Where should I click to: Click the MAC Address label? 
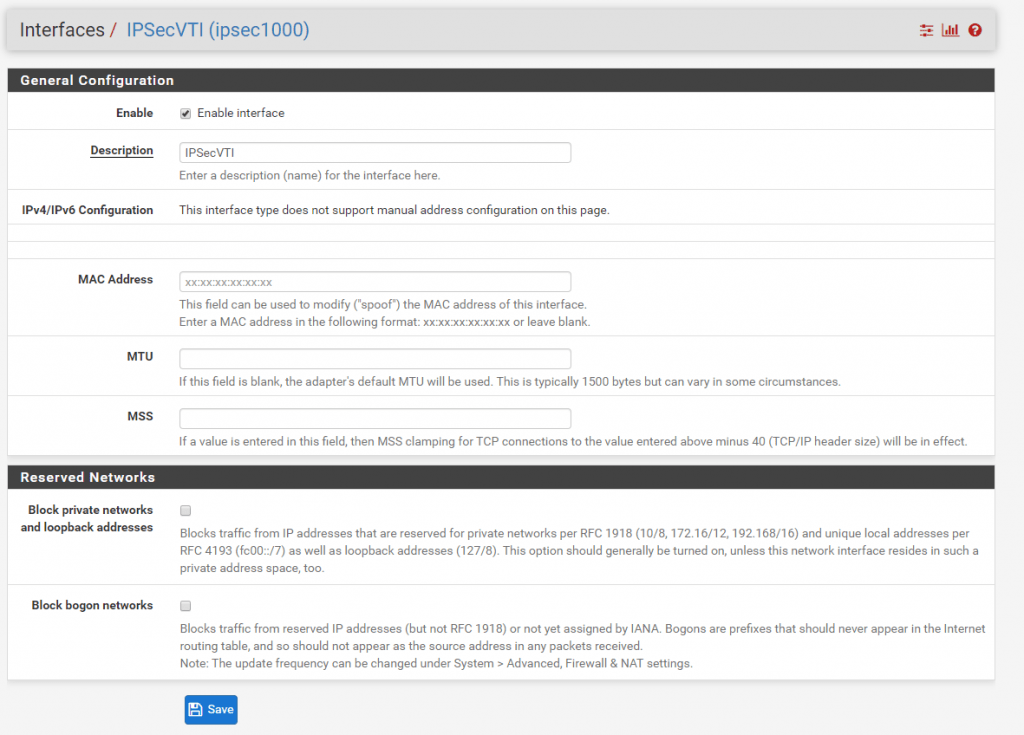pyautogui.click(x=116, y=279)
